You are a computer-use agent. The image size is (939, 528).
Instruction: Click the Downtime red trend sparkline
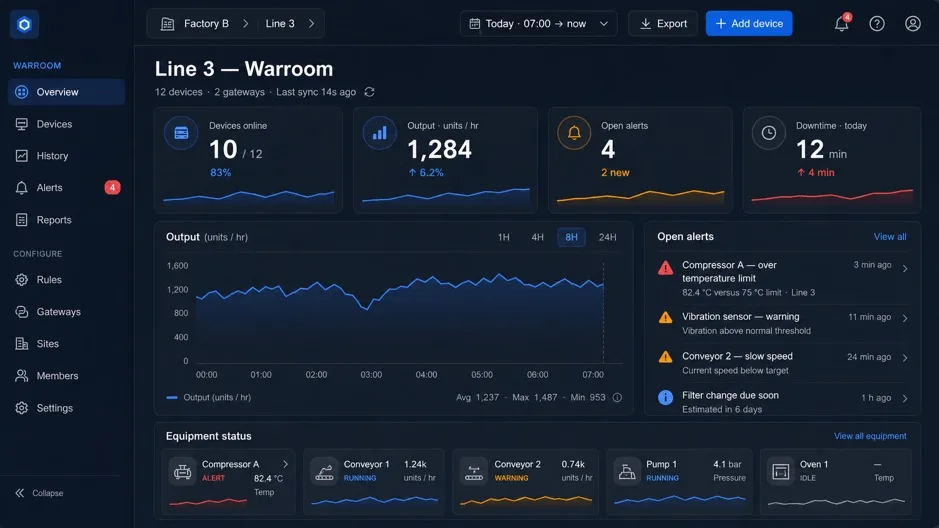[832, 195]
